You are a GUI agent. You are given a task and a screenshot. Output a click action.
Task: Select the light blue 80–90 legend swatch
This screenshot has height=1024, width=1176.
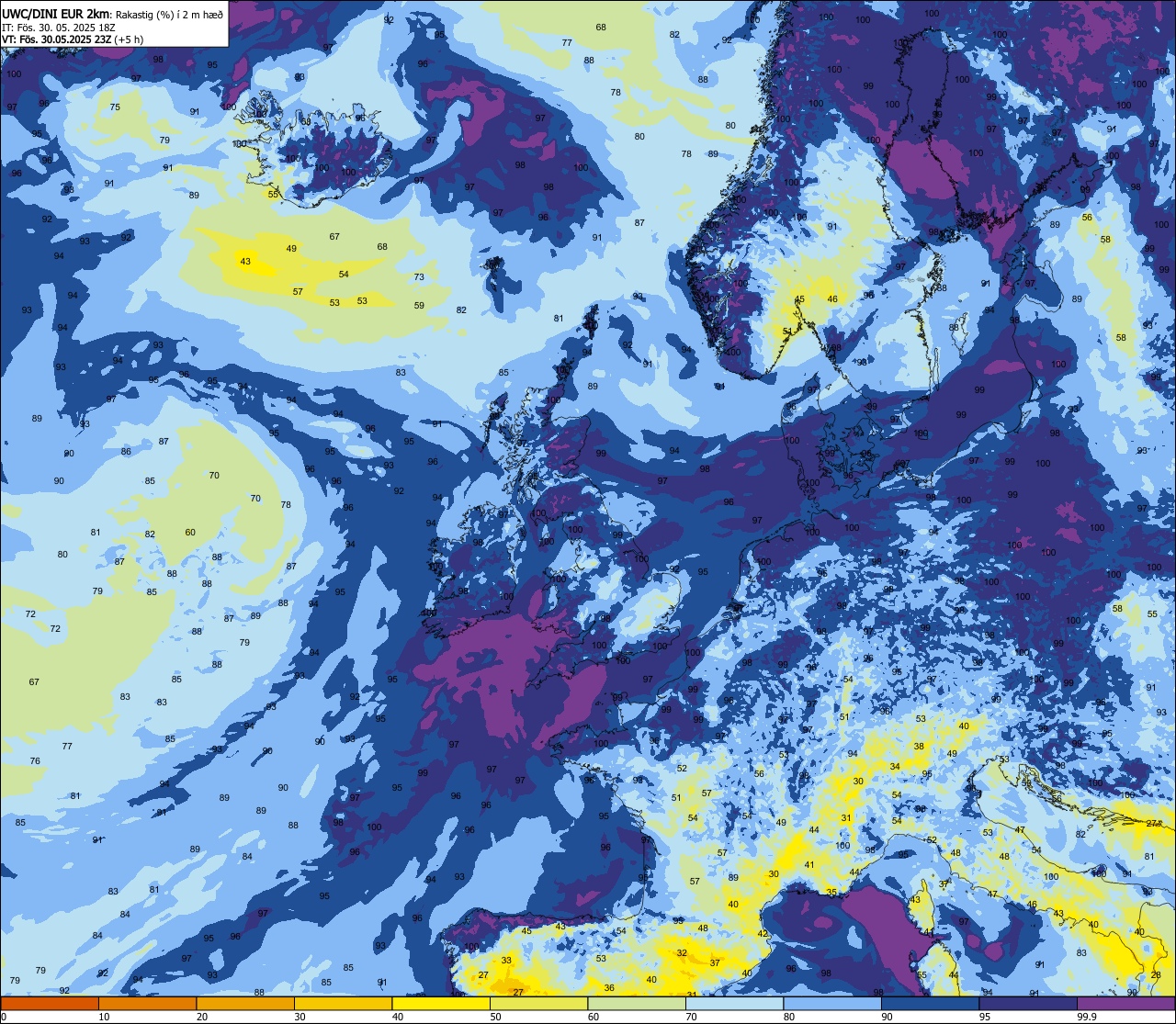click(832, 1003)
